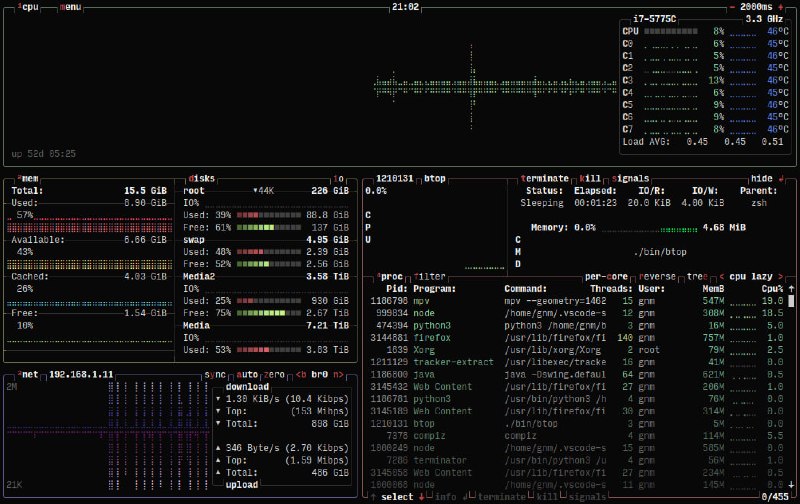
Task: Select the mpv process row
Action: (x=577, y=301)
